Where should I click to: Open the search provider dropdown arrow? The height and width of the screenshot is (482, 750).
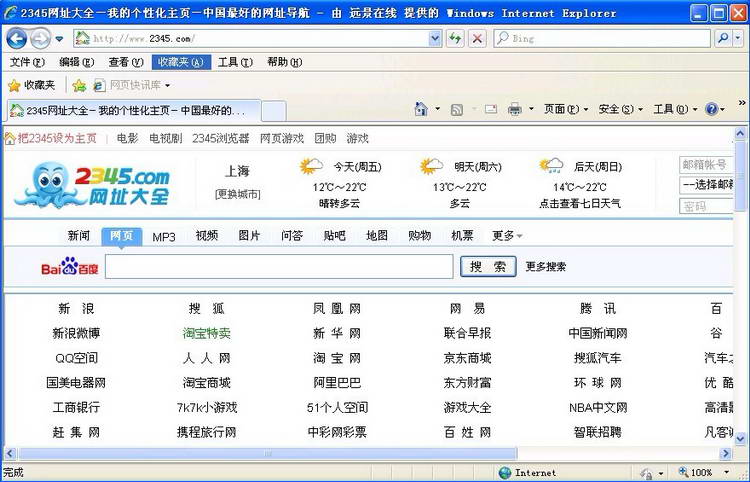point(739,38)
